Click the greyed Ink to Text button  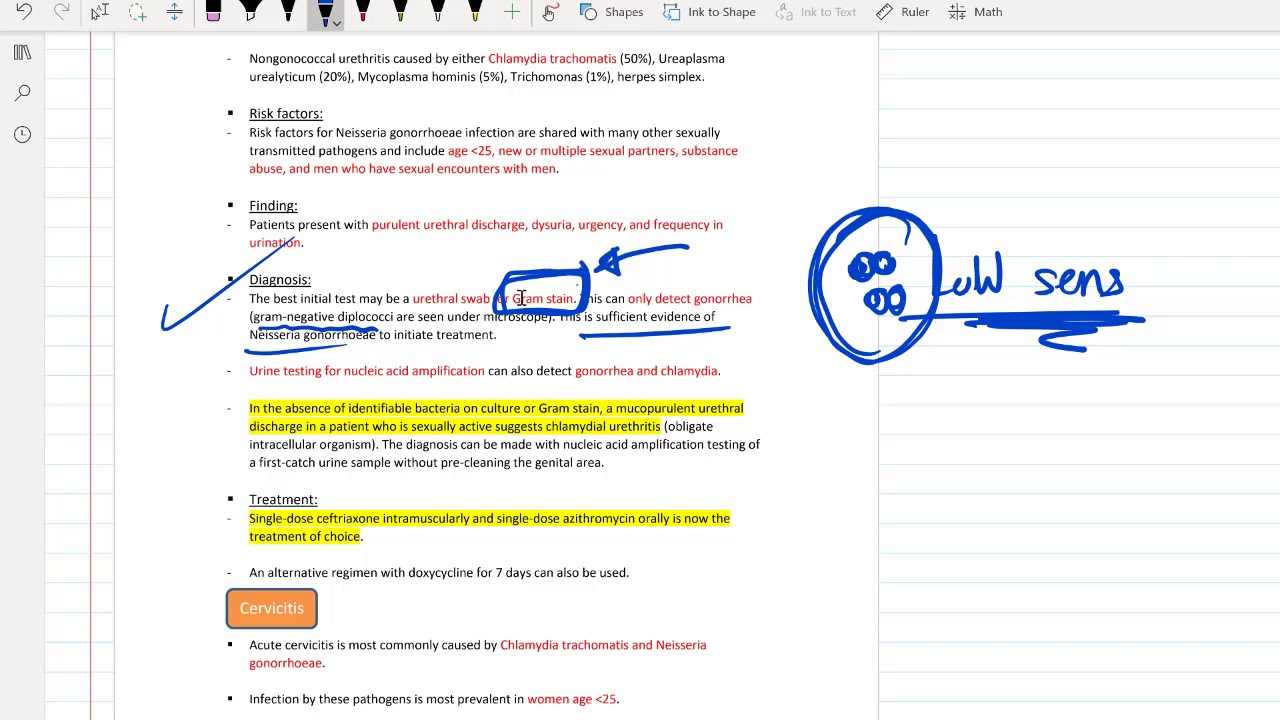tap(814, 12)
